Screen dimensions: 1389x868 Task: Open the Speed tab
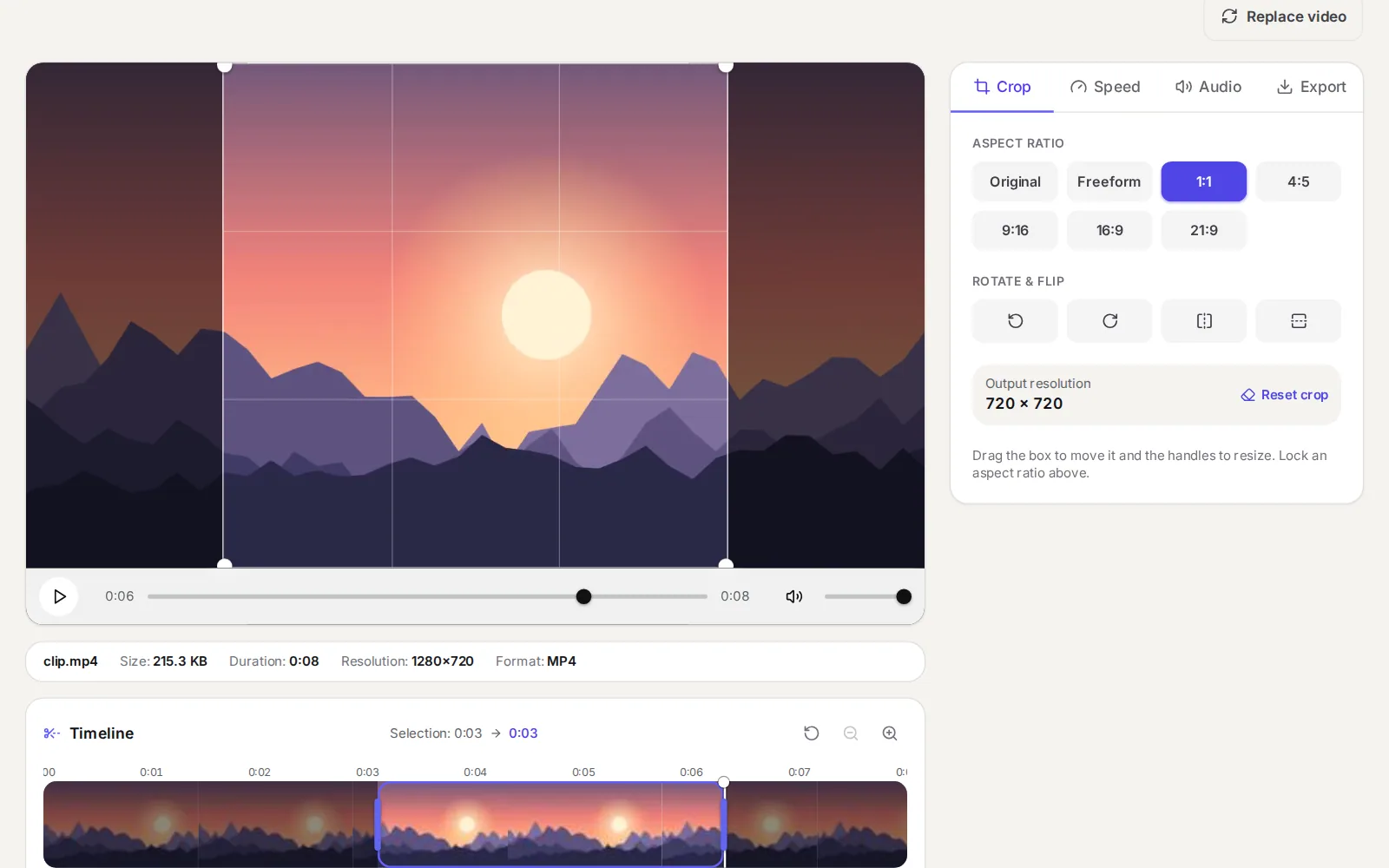[1105, 87]
